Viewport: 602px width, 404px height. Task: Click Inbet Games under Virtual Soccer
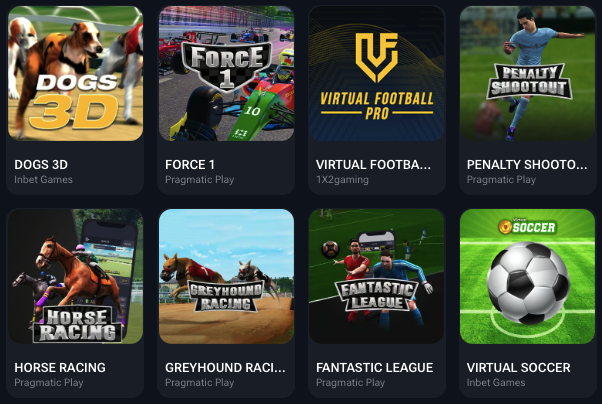[496, 382]
